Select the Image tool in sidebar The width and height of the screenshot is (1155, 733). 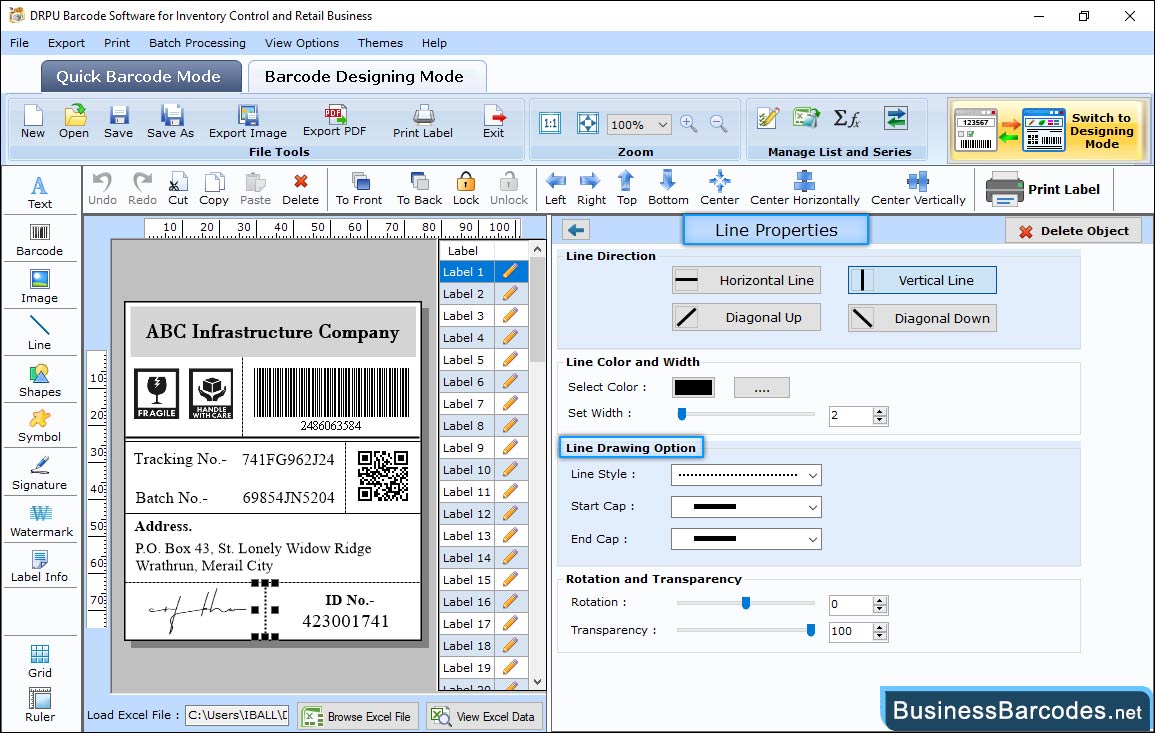[x=40, y=287]
